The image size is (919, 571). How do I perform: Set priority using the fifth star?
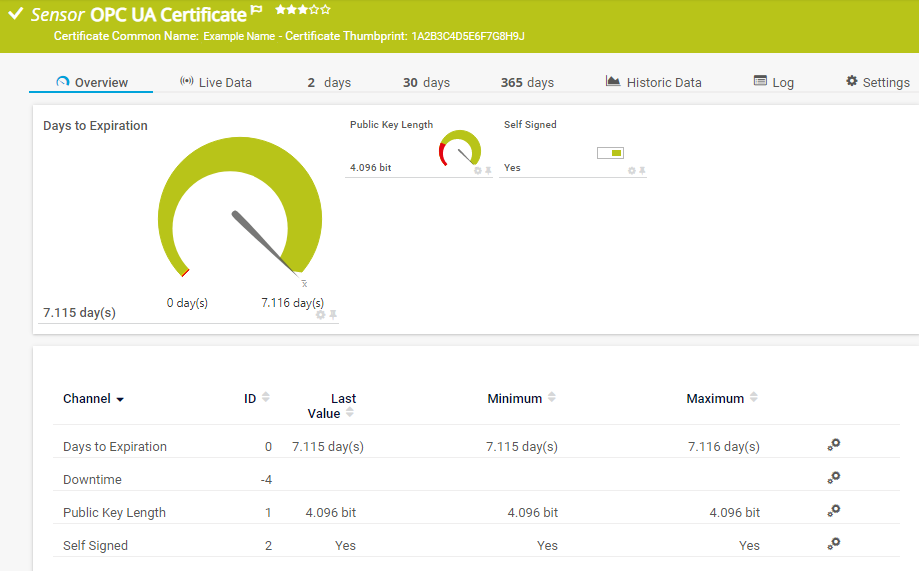click(325, 10)
